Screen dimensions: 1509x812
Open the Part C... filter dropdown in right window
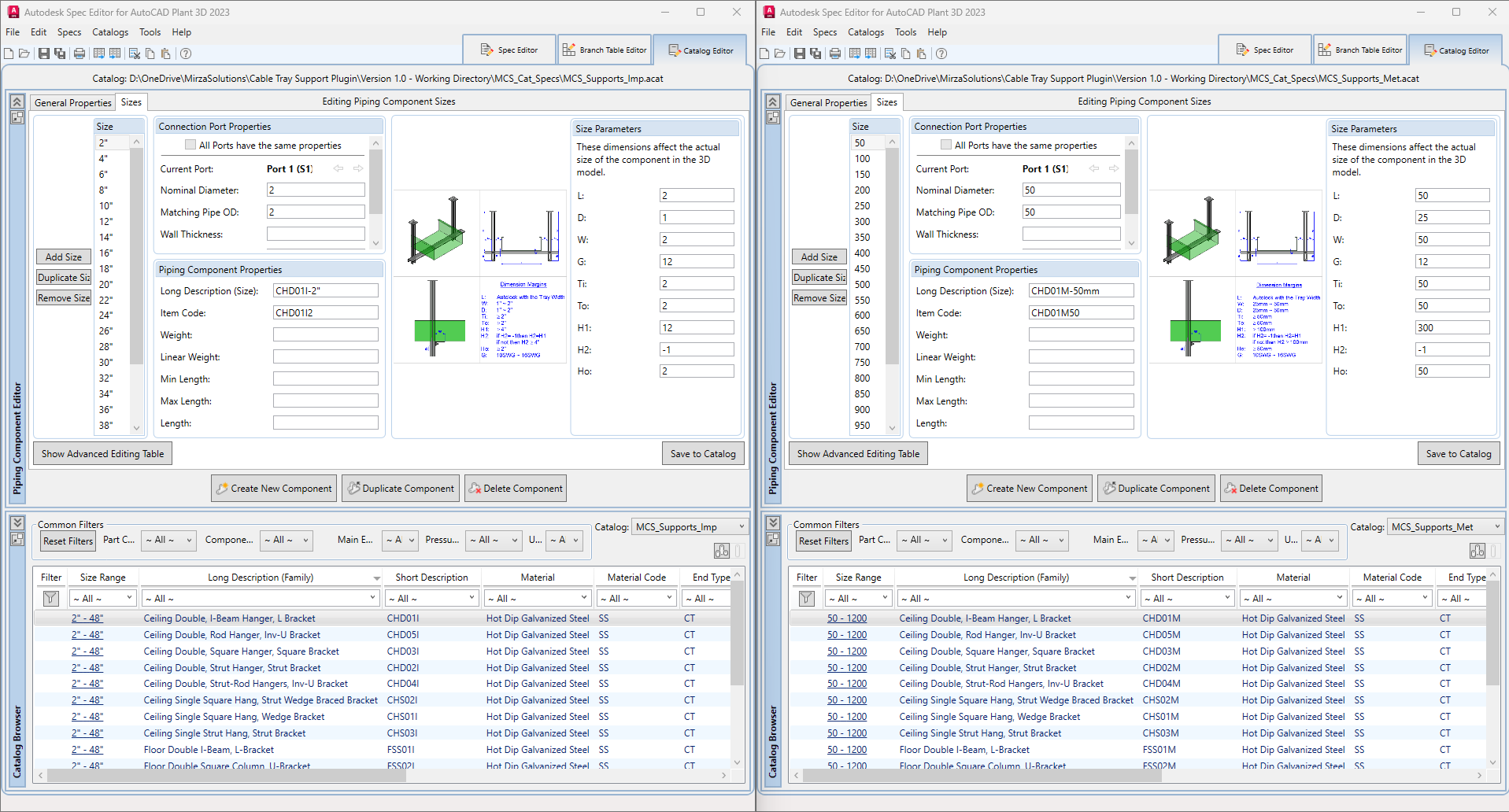(926, 540)
